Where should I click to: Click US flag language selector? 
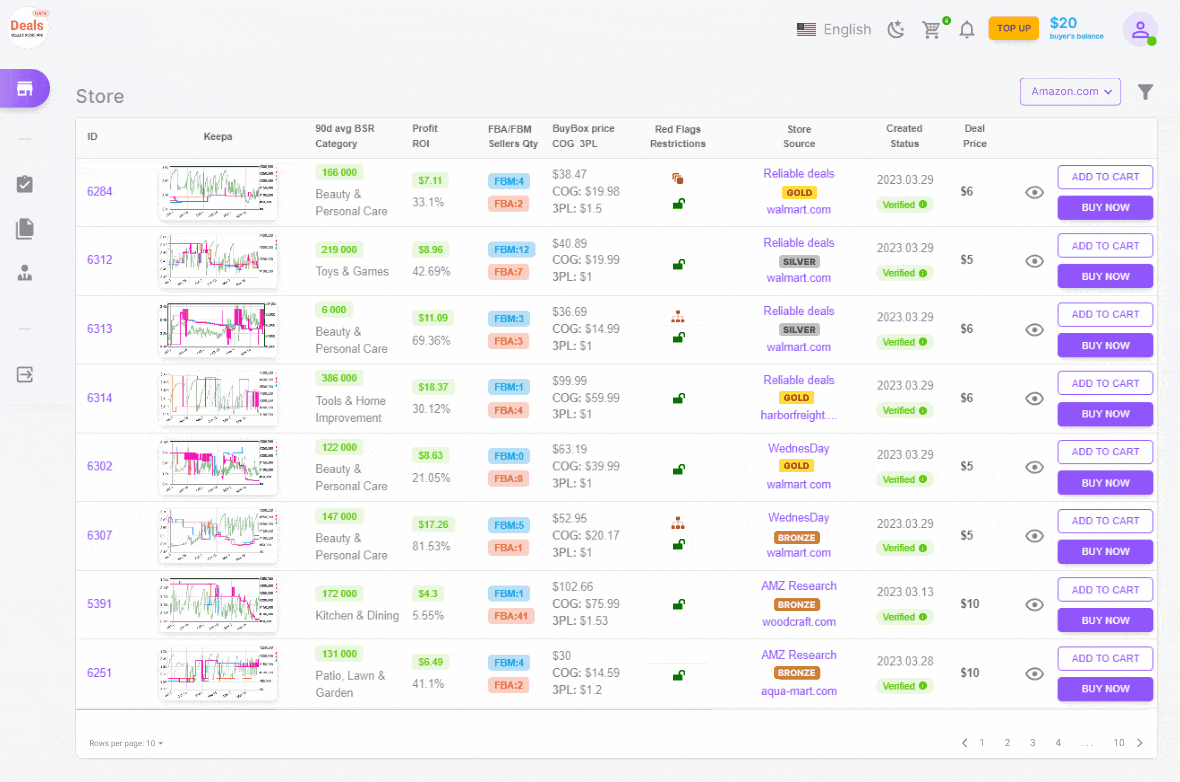click(806, 29)
